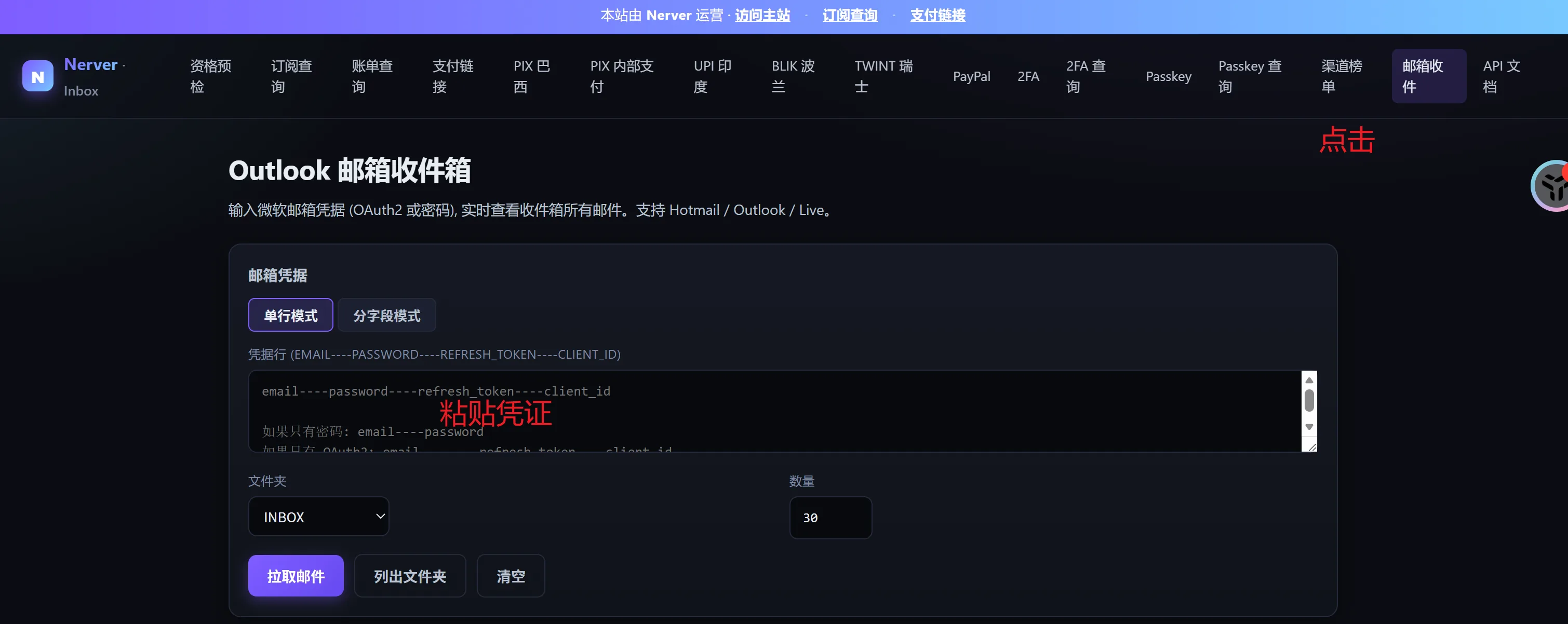Open the 2FA nav item
Image resolution: width=1568 pixels, height=624 pixels.
(x=1028, y=77)
